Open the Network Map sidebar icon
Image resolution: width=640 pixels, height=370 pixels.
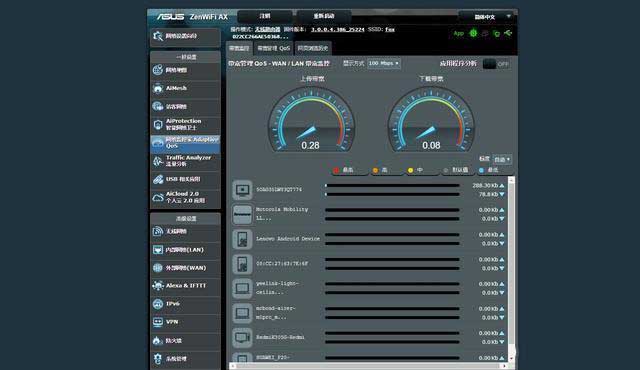[x=158, y=70]
